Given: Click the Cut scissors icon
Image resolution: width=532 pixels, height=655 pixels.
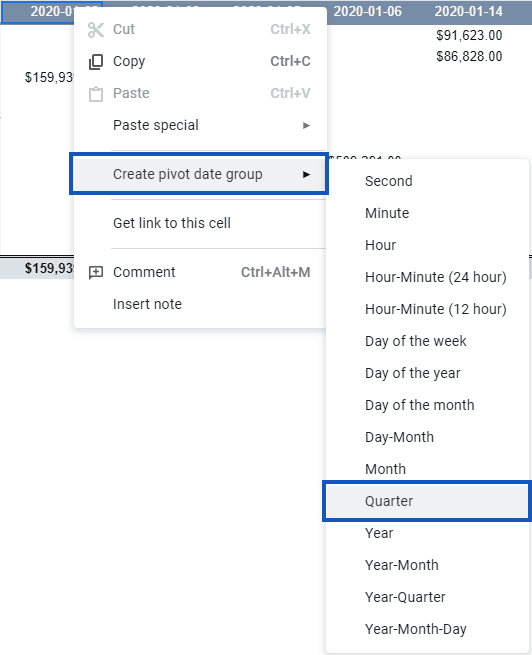Looking at the screenshot, I should point(96,30).
